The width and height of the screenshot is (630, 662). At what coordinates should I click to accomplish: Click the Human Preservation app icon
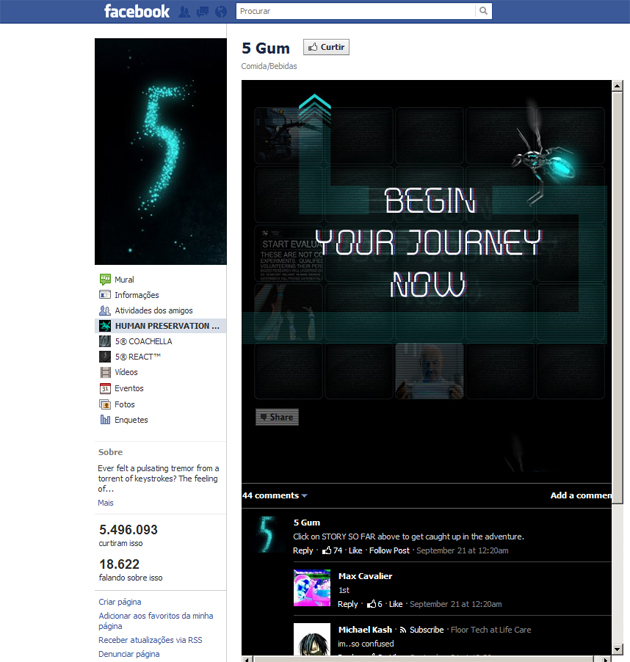click(105, 326)
